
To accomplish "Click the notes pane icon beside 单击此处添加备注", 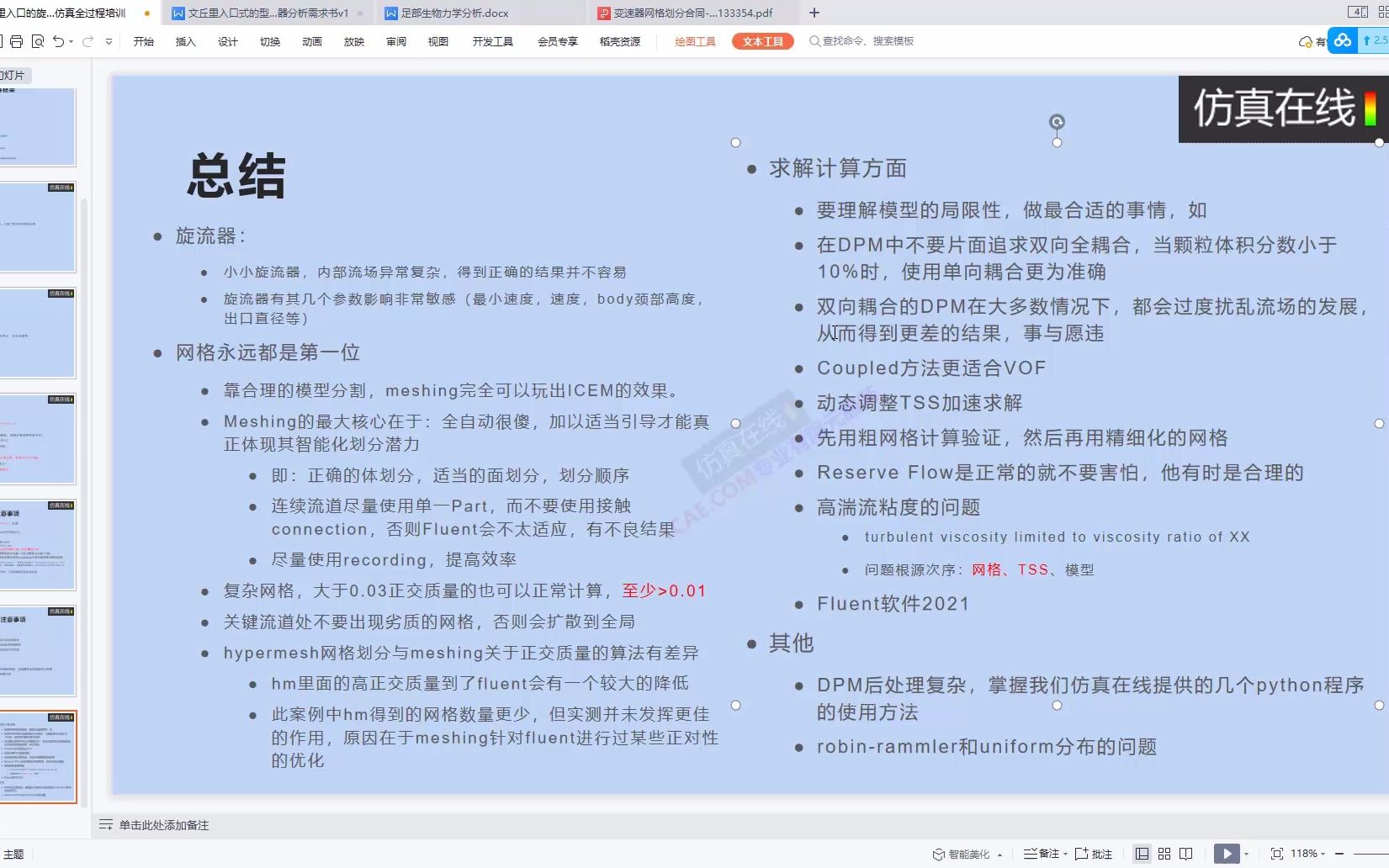I will (x=106, y=825).
